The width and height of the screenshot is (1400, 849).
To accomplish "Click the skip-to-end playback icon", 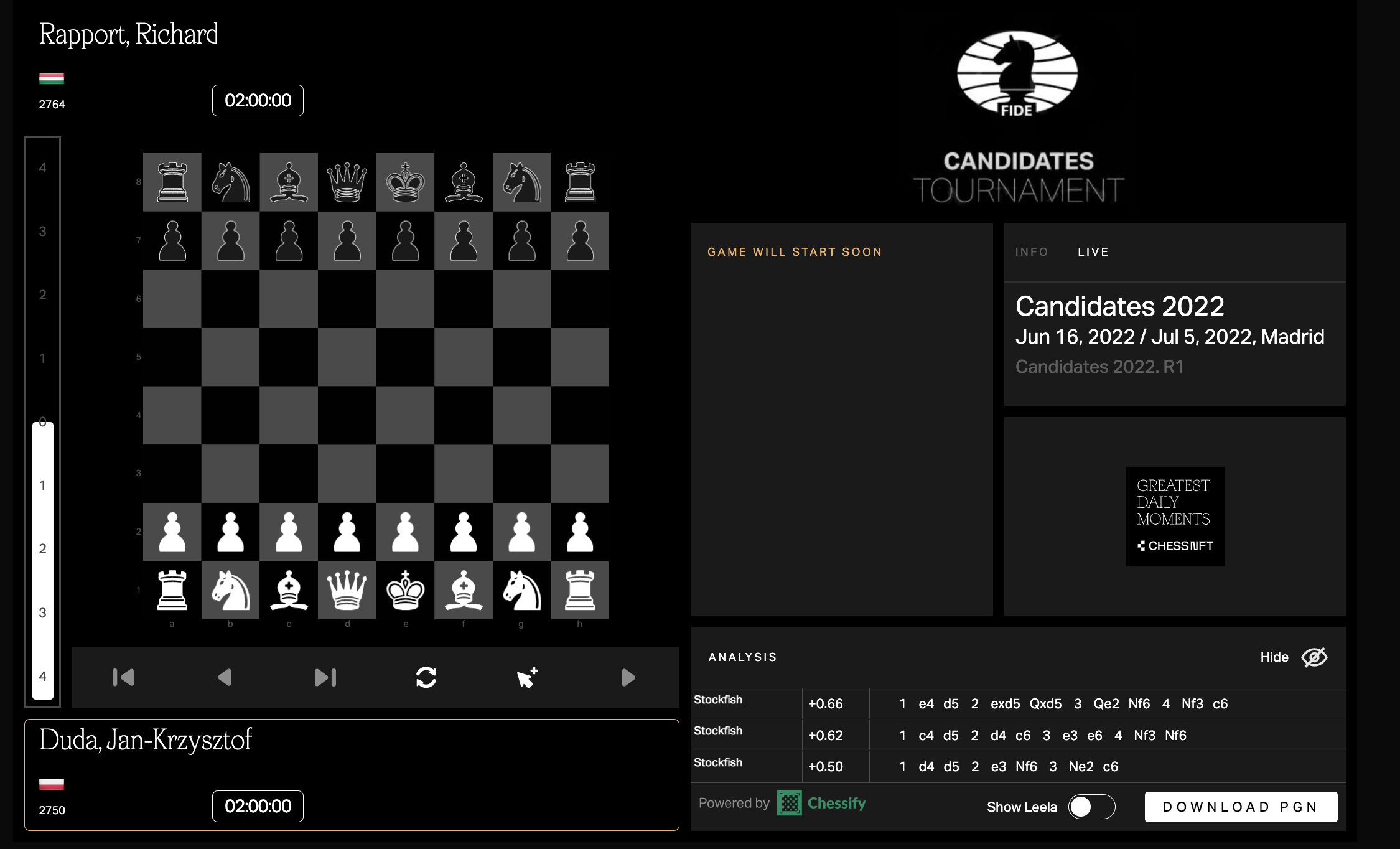I will (x=322, y=677).
